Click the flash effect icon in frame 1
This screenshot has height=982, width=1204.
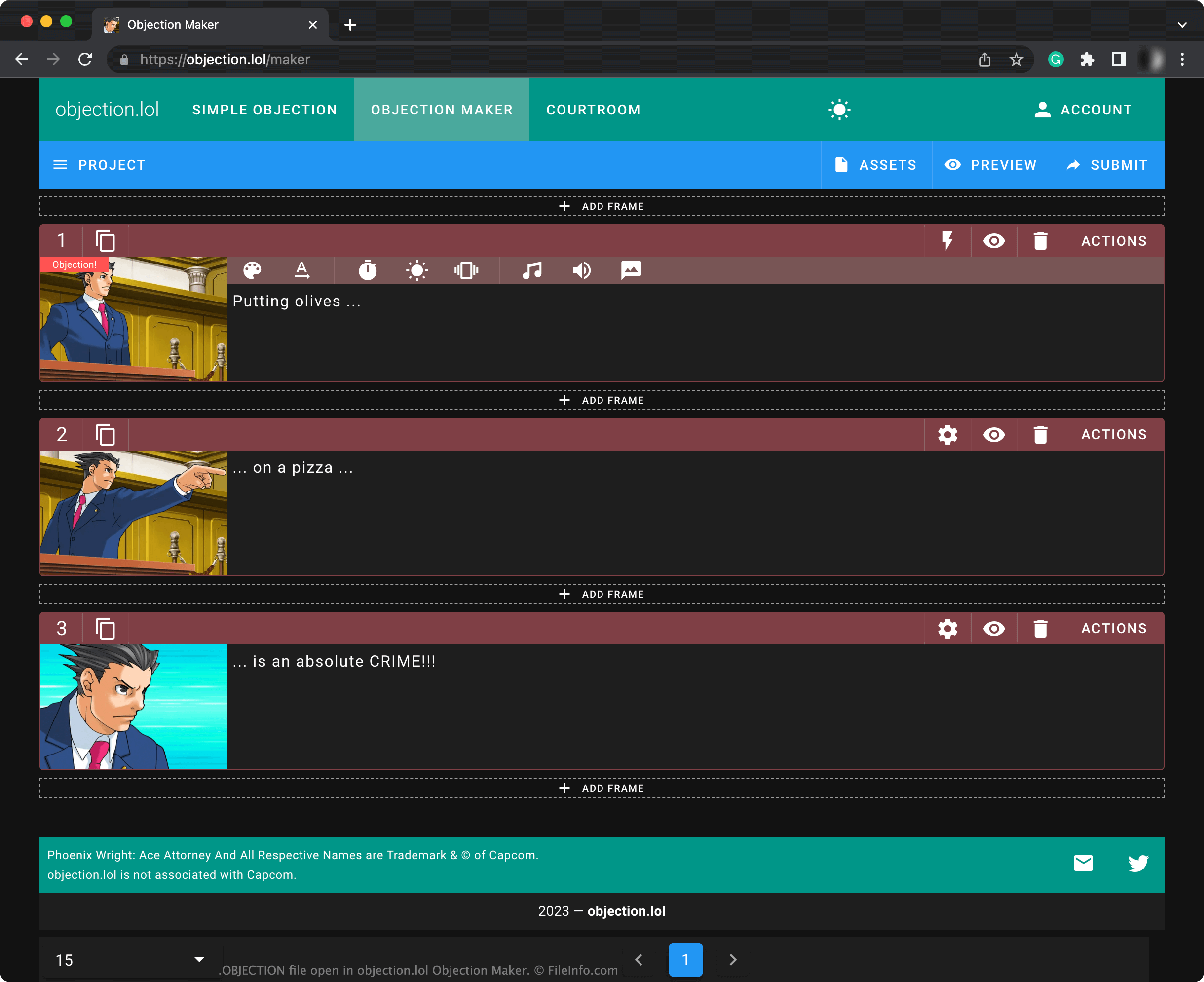pos(417,270)
